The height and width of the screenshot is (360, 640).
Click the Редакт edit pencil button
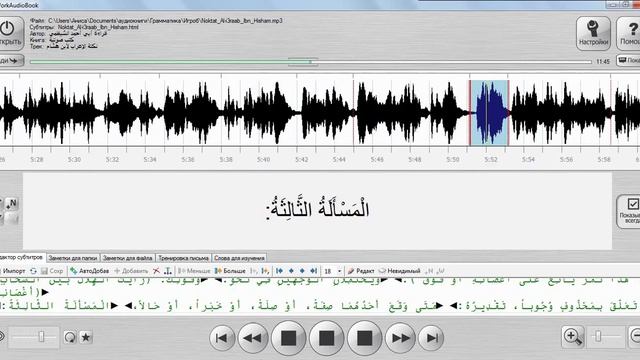click(361, 271)
